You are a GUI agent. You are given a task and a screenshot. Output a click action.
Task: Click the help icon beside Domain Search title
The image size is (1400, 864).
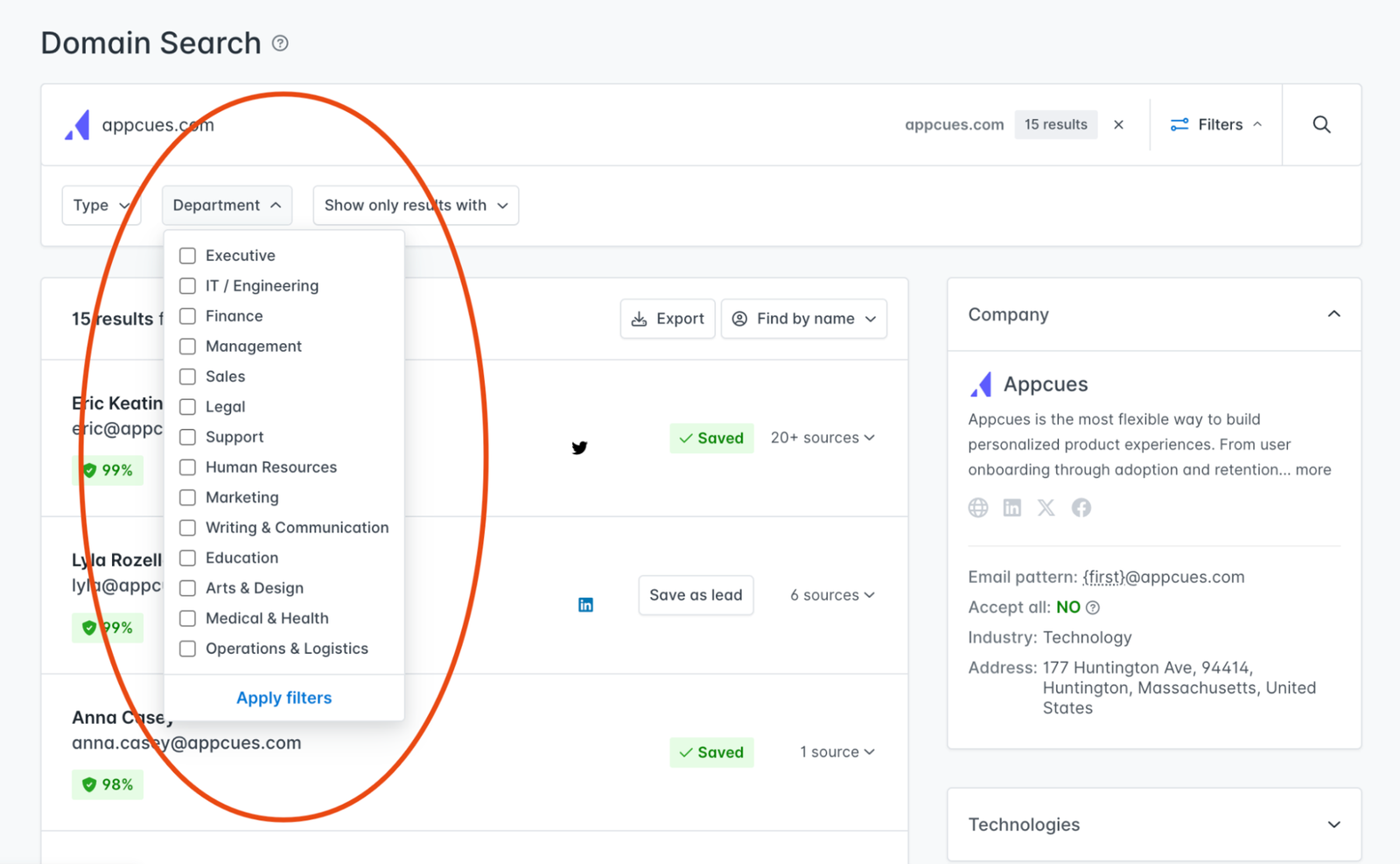tap(279, 43)
